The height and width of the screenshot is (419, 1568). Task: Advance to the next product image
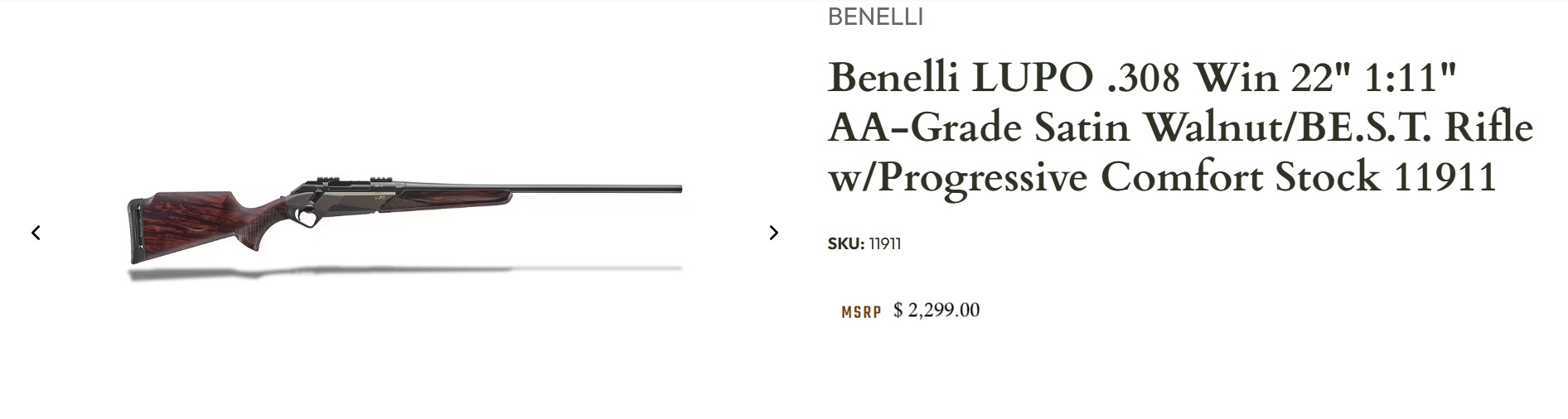tap(773, 233)
